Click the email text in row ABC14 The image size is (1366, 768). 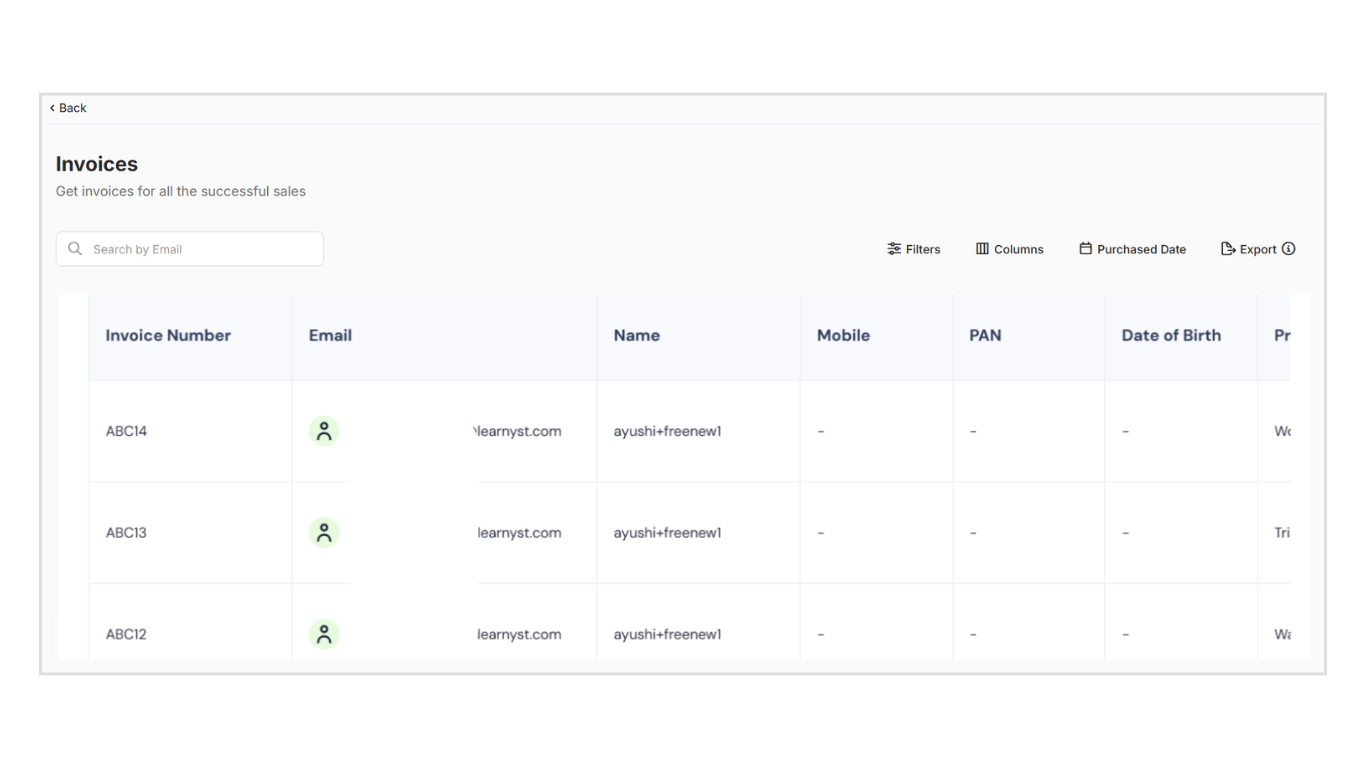(x=516, y=431)
